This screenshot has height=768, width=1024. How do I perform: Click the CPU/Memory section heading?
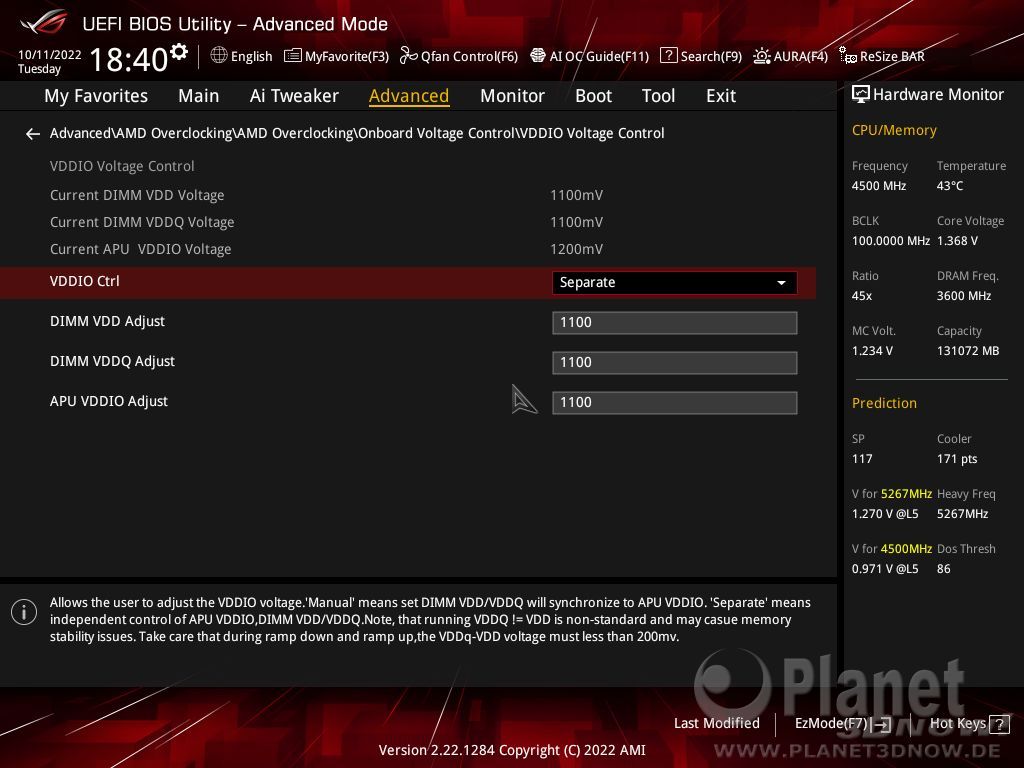click(x=894, y=131)
